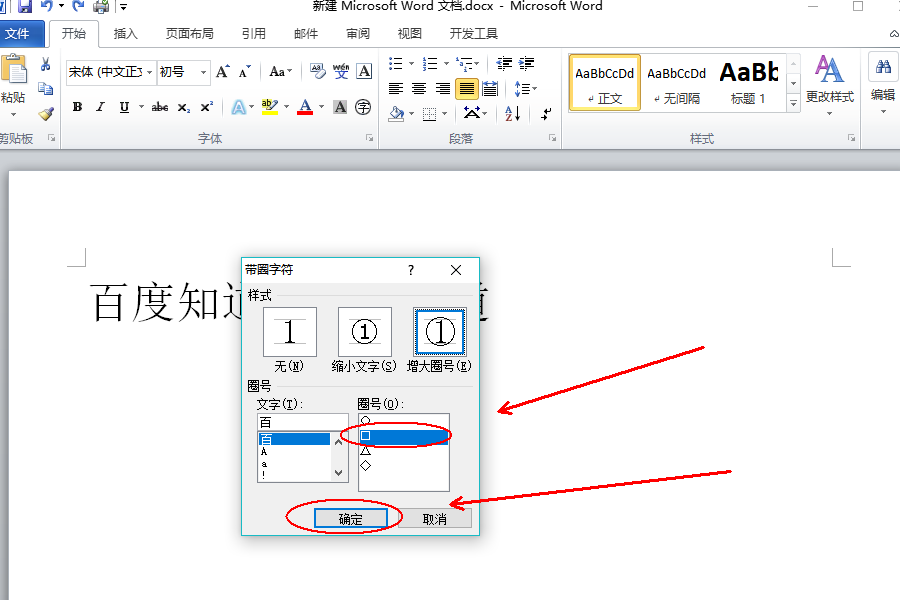The image size is (900, 600).
Task: Open the 更改样式 Change Styles dropdown
Action: [829, 85]
